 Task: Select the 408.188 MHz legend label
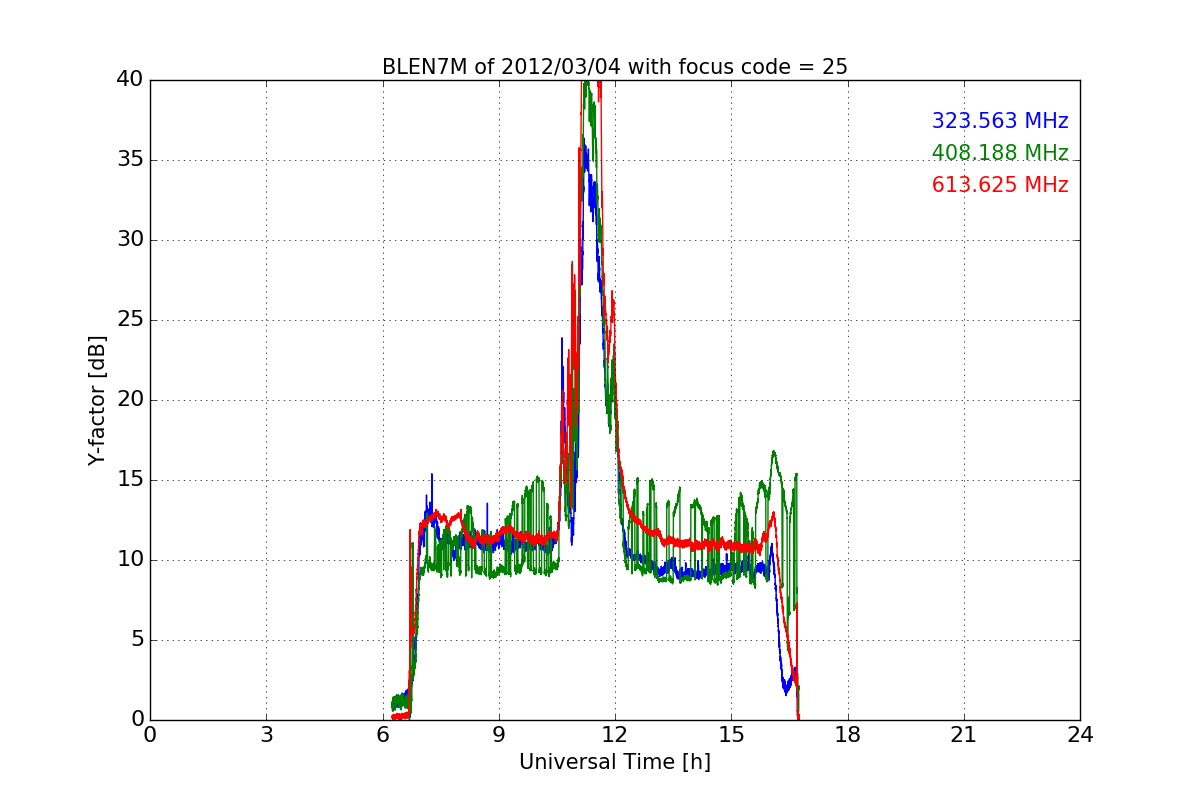1000,153
